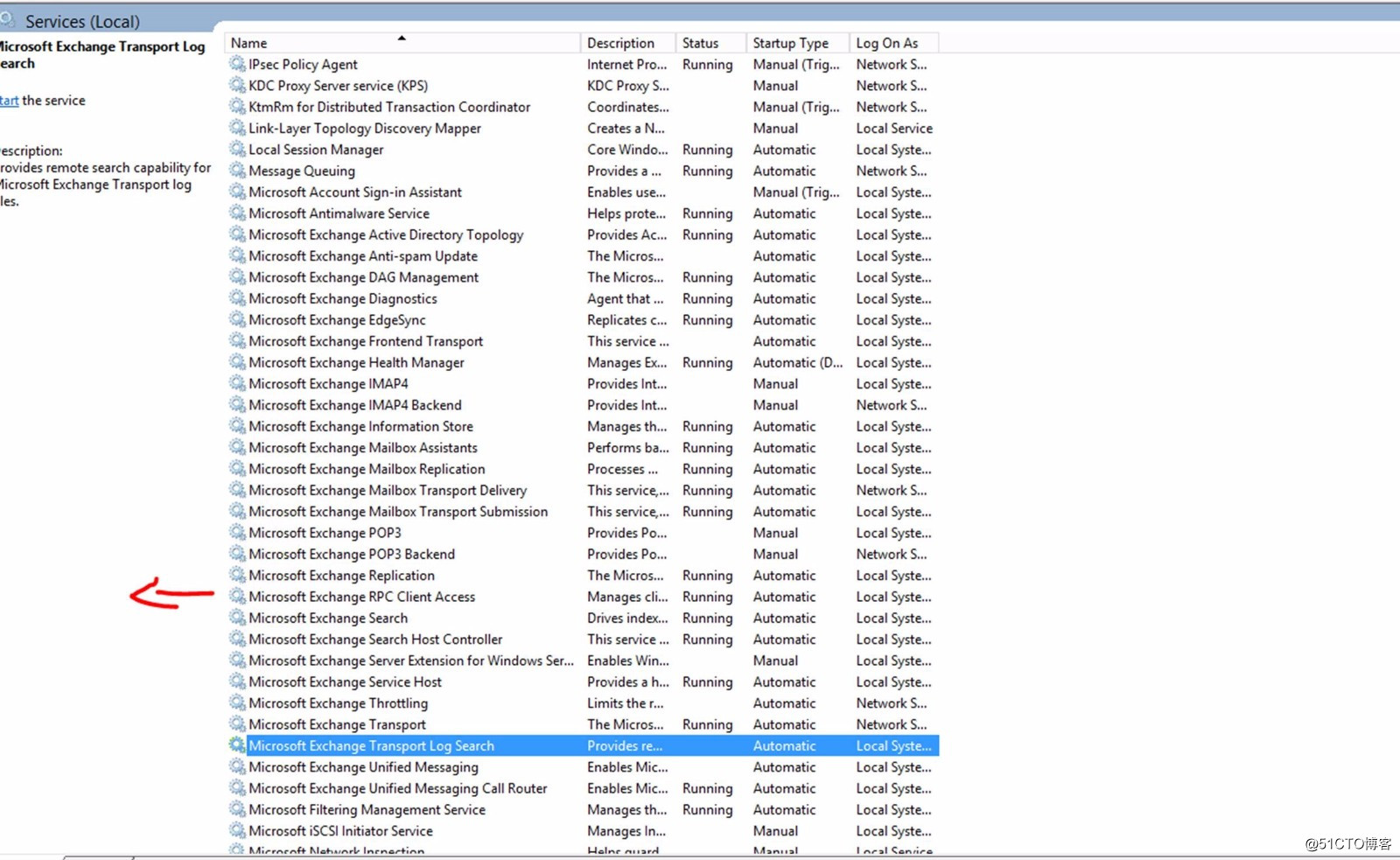The image size is (1400, 860).
Task: Click the gear icon beside Microsoft Exchange Throttling
Action: point(237,703)
